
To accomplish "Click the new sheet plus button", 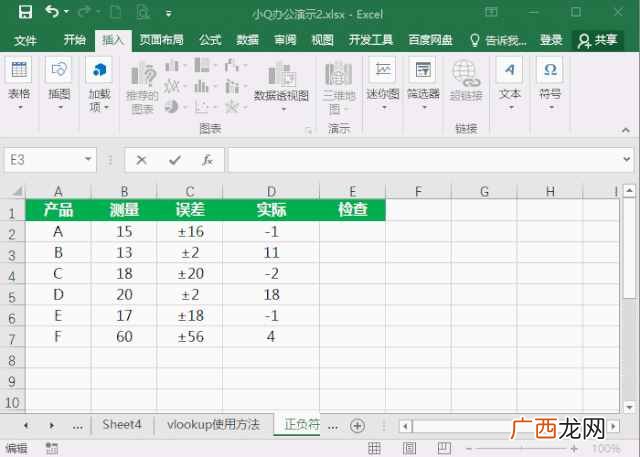I will [x=357, y=426].
